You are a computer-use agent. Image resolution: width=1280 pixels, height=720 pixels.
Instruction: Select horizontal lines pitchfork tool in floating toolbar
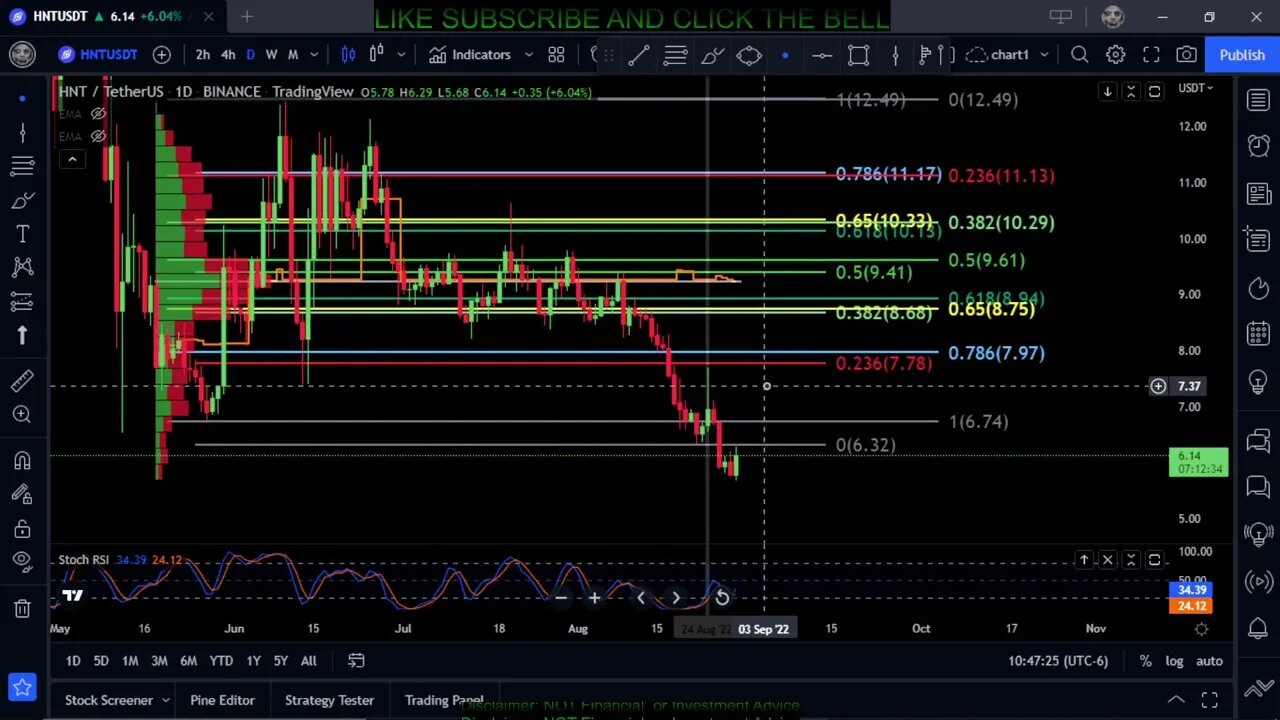pyautogui.click(x=675, y=55)
